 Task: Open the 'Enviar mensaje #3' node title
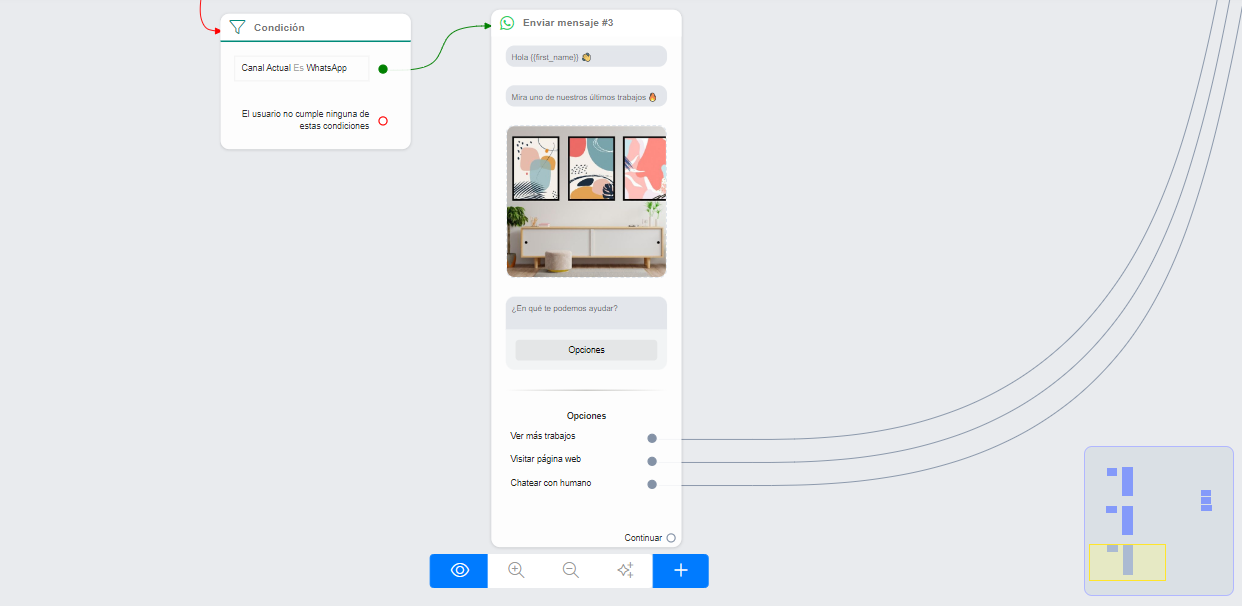[568, 22]
